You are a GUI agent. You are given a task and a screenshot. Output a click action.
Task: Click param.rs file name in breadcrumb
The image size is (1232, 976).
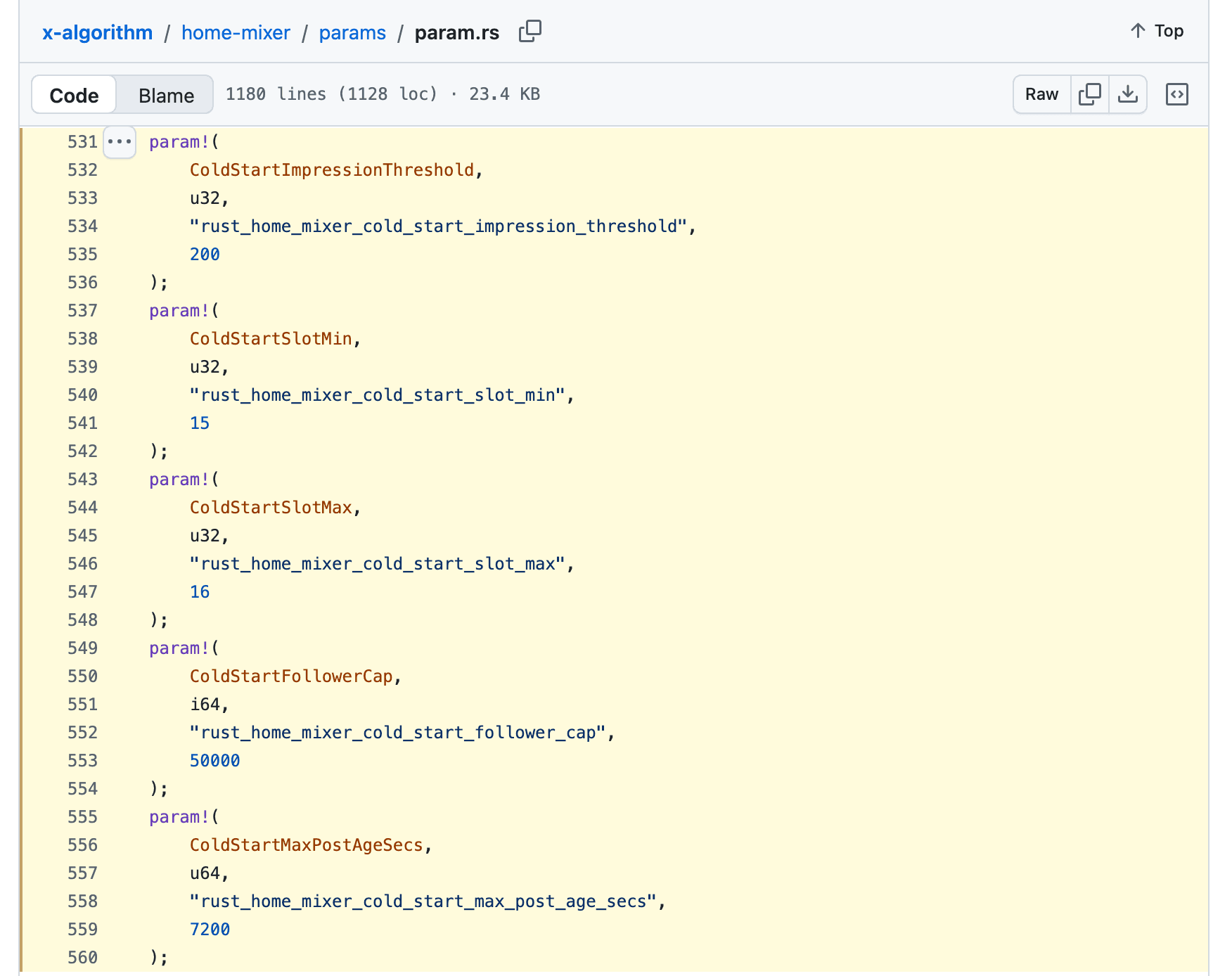tap(457, 33)
